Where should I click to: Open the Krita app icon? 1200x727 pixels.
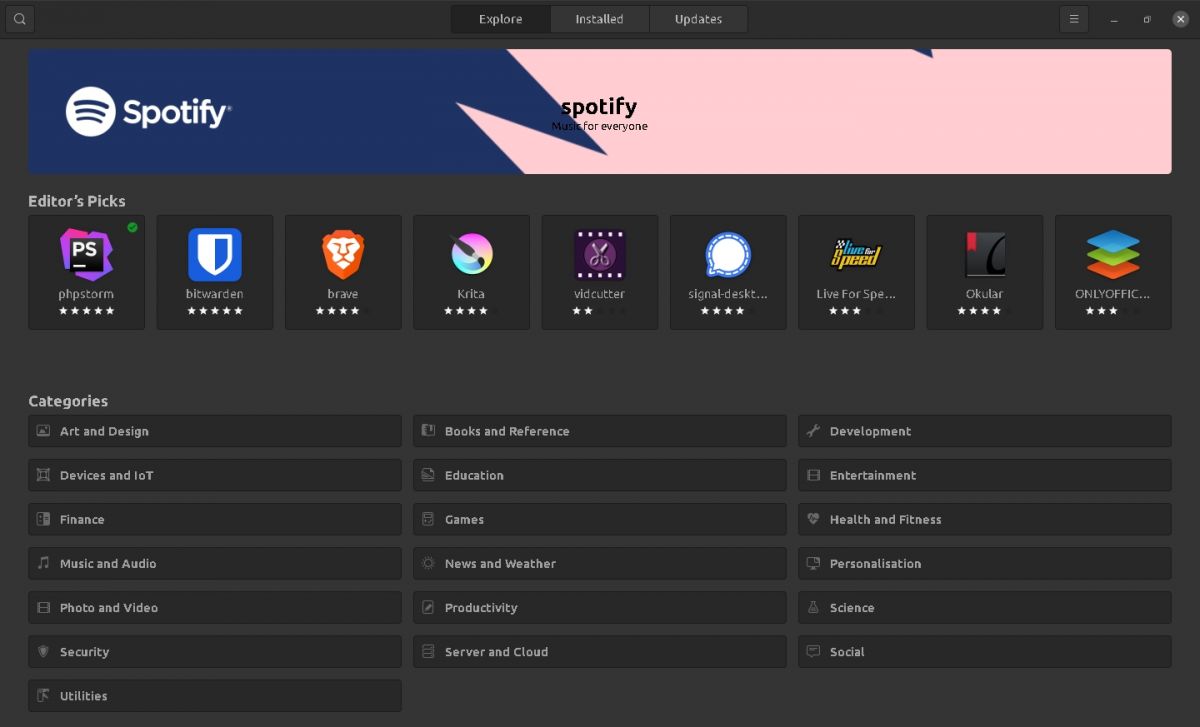coord(471,254)
